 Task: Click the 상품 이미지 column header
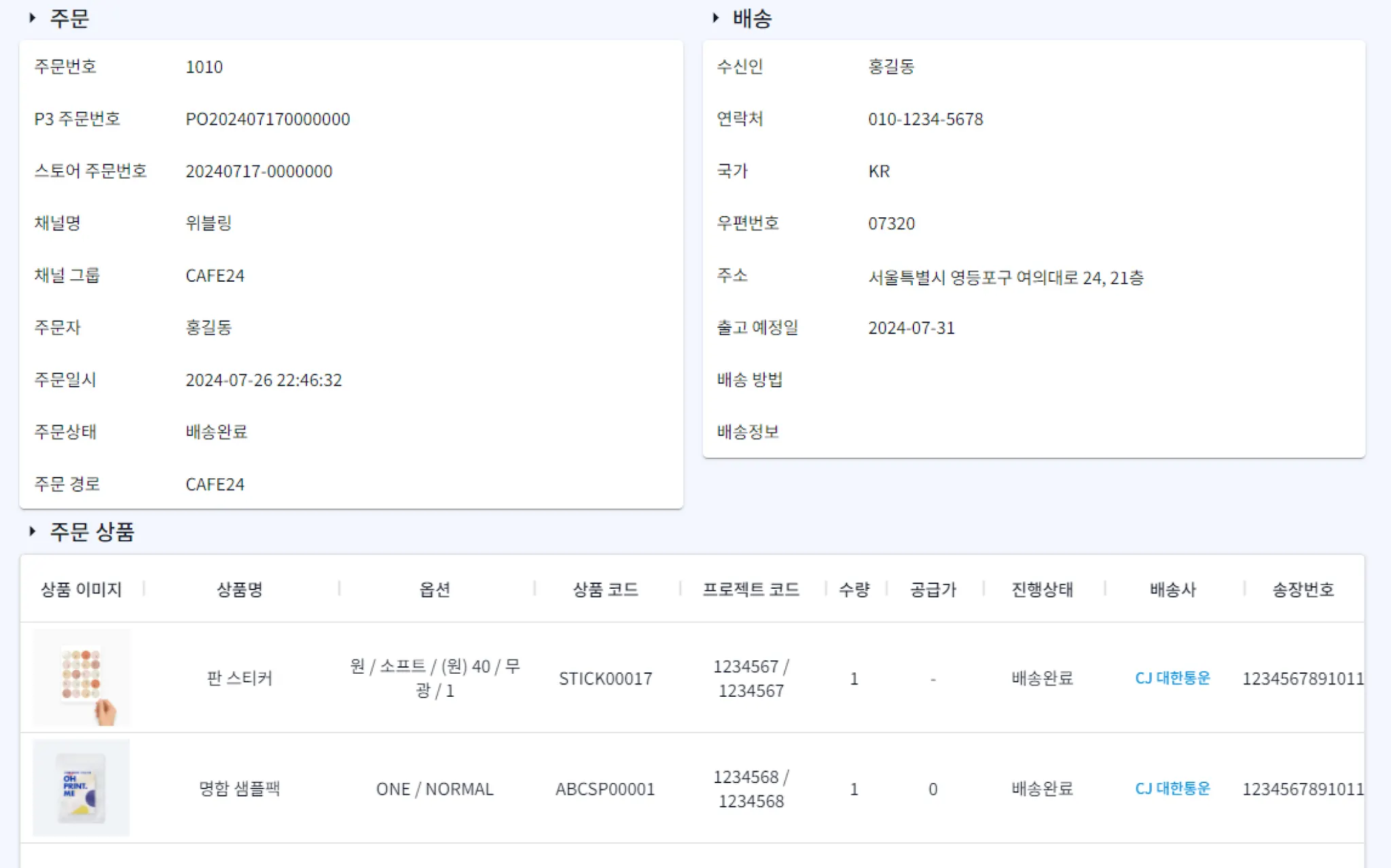pos(82,590)
